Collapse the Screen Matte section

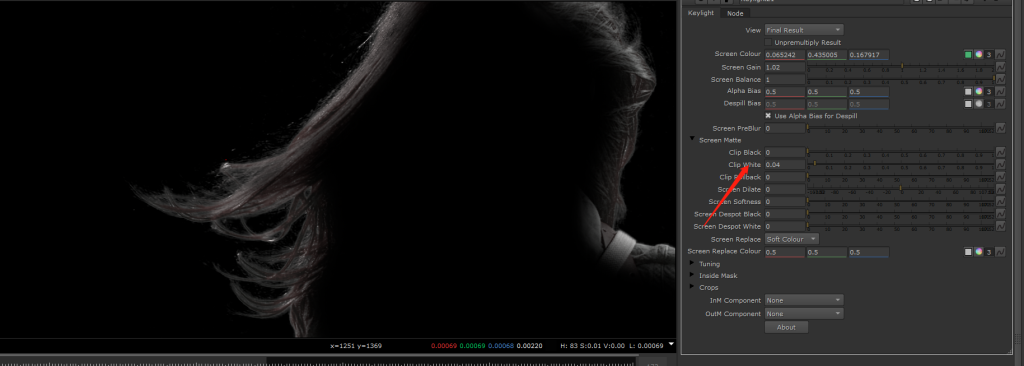point(692,140)
